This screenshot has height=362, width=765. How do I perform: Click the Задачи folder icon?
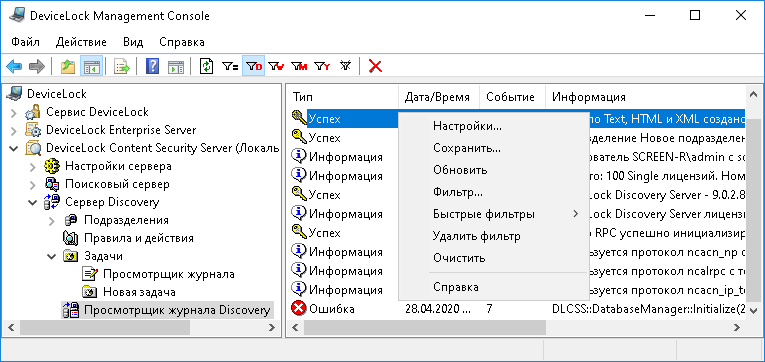[71, 256]
